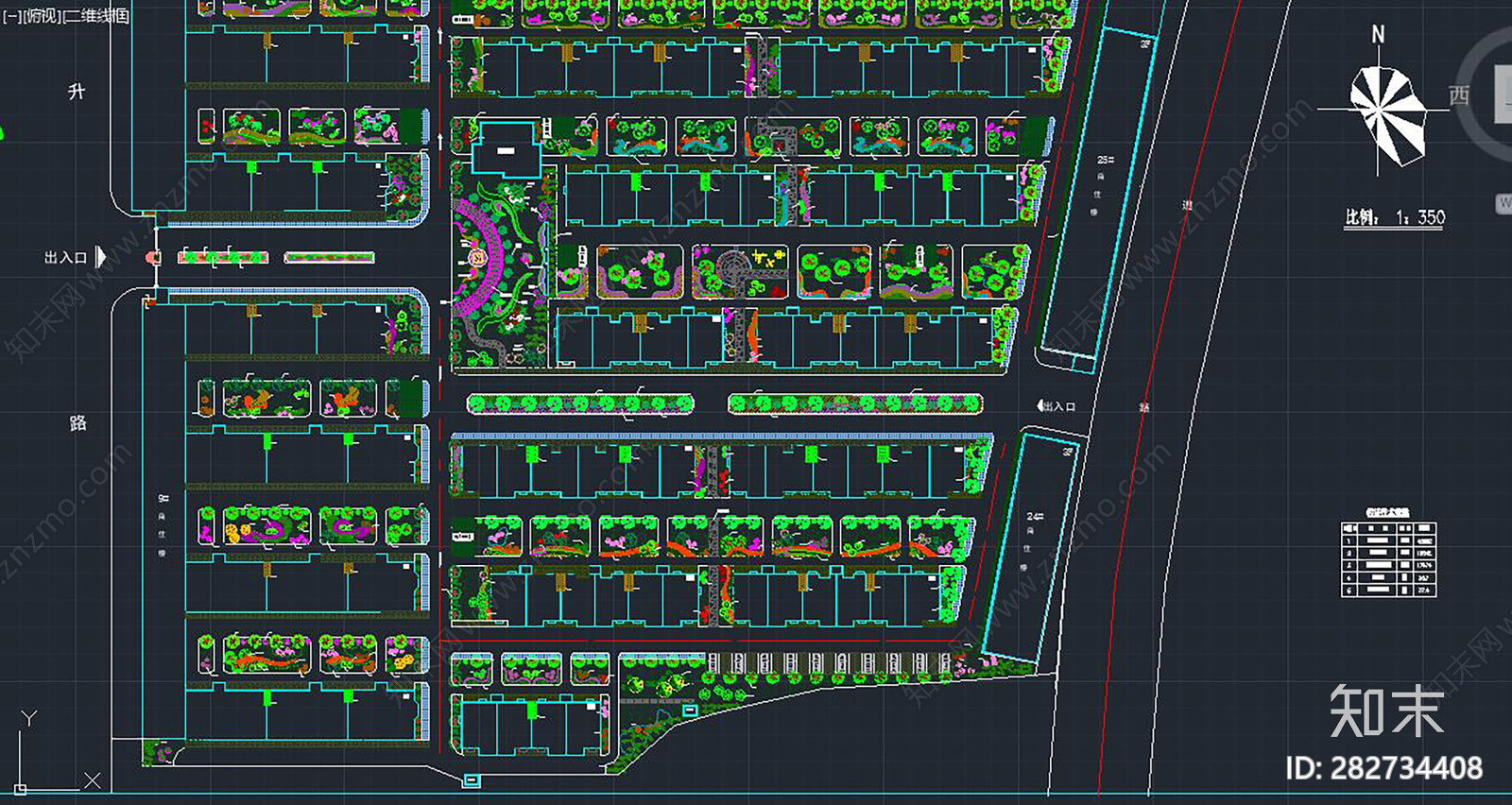
Task: Select the 24# building outline label
Action: tap(1035, 517)
